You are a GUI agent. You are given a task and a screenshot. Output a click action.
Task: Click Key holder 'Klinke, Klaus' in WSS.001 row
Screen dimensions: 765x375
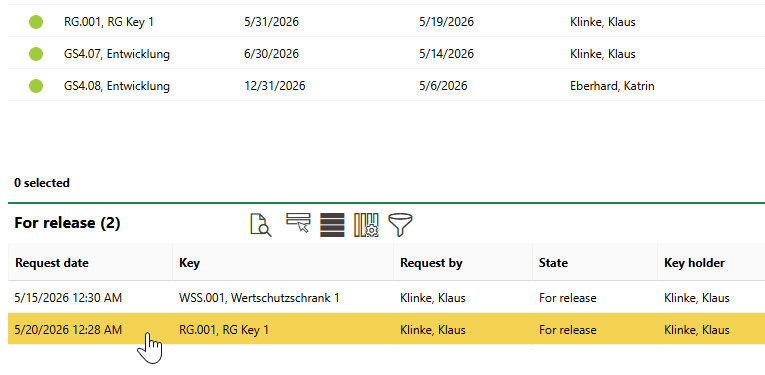pyautogui.click(x=697, y=297)
